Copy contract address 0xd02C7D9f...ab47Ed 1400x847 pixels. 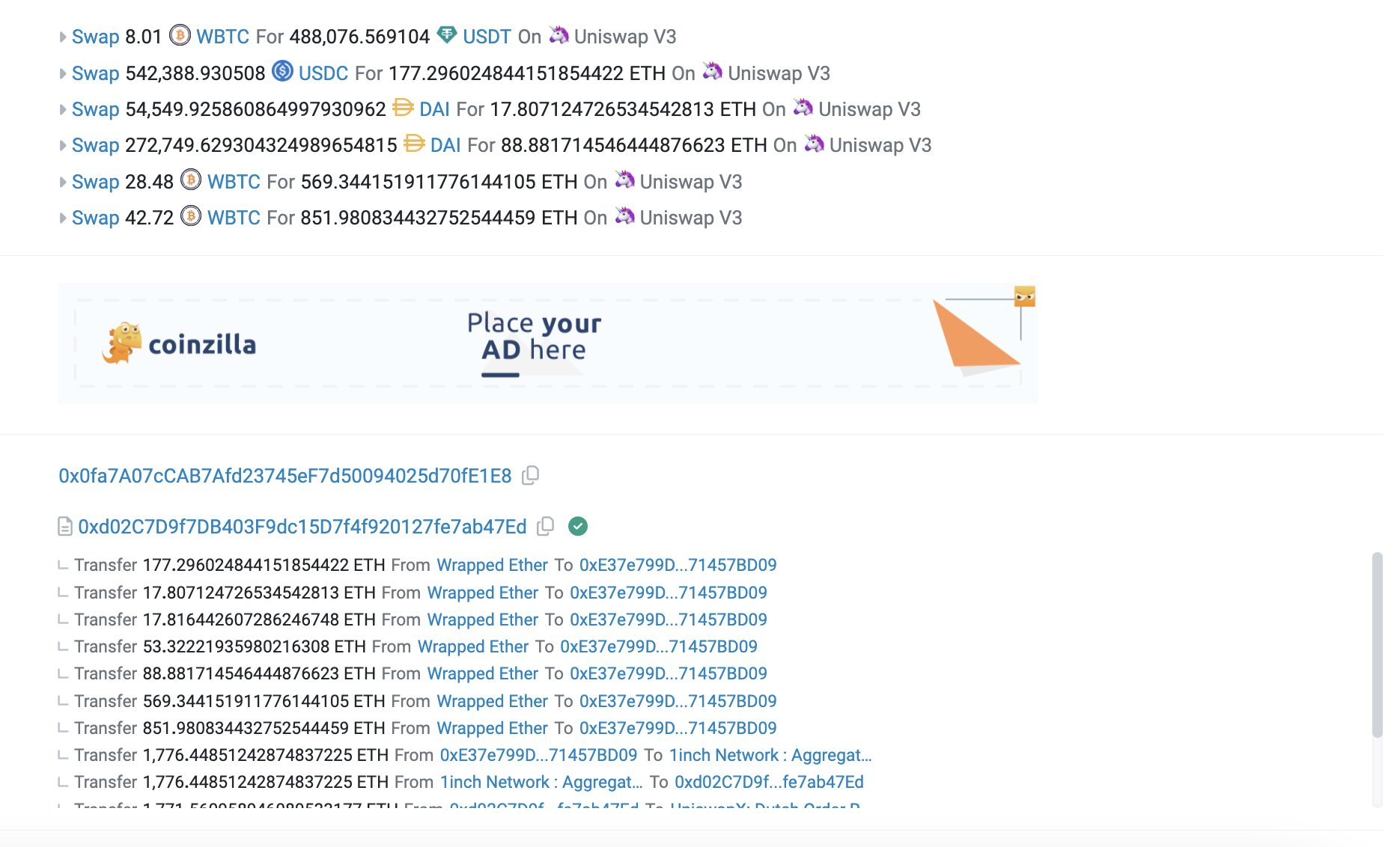point(546,527)
